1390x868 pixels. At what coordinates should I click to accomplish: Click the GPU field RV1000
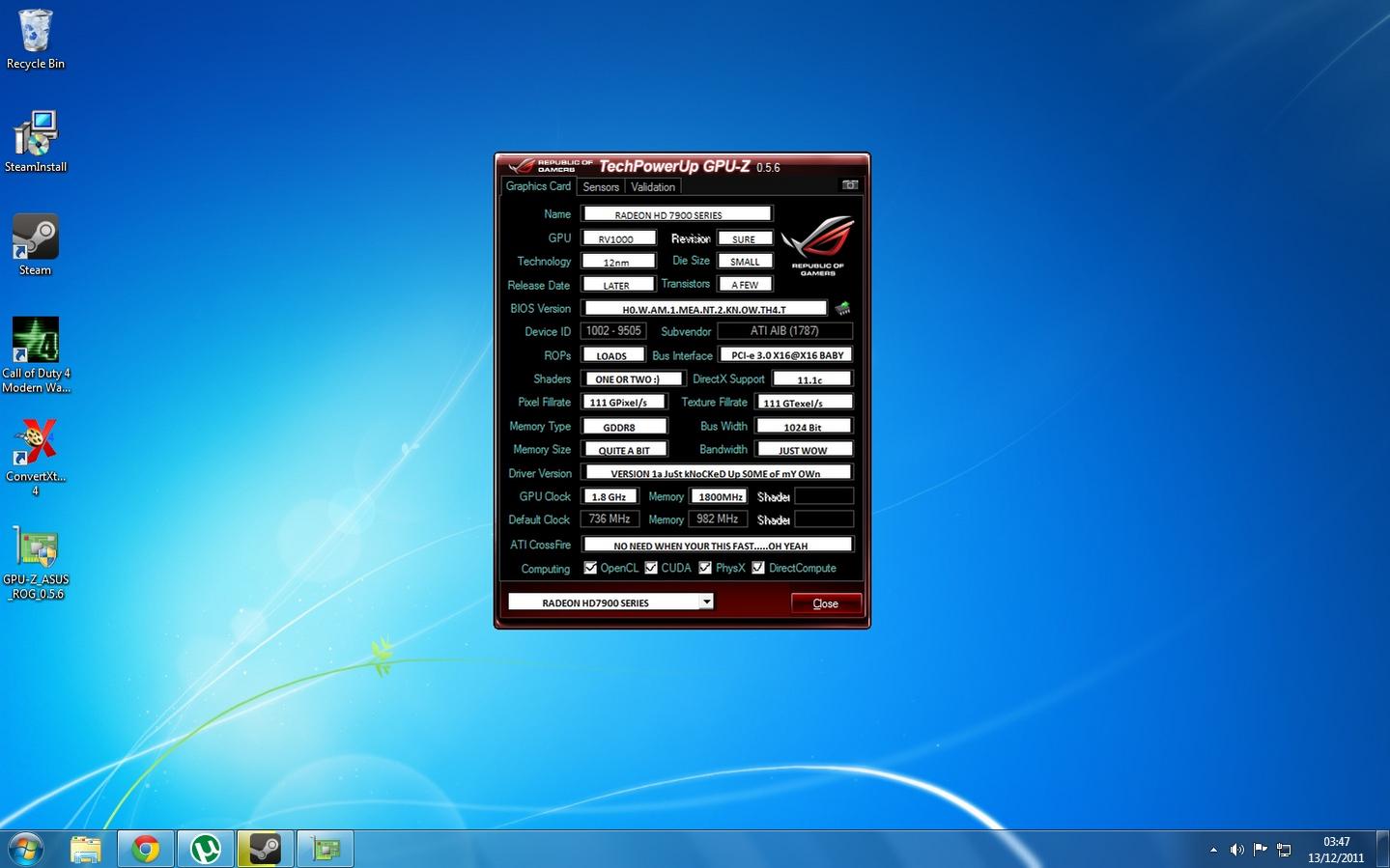pyautogui.click(x=618, y=238)
